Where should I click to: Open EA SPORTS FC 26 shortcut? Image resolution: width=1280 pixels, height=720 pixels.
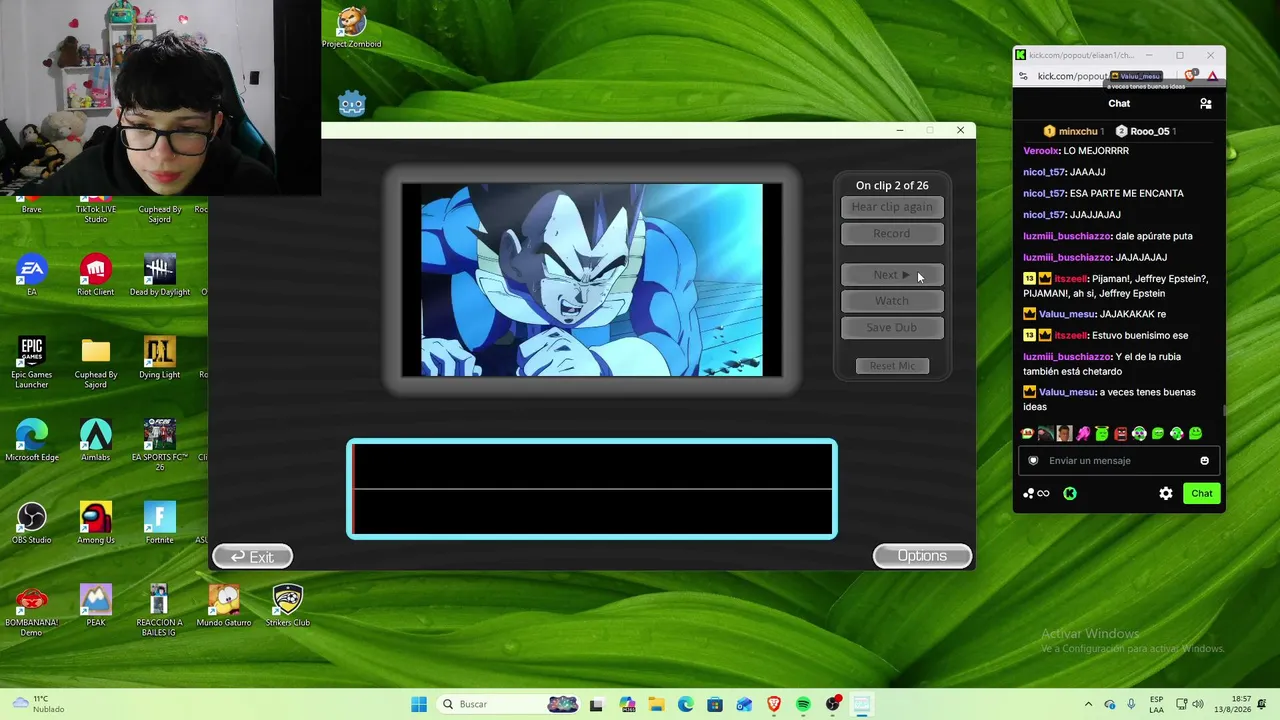coord(160,445)
